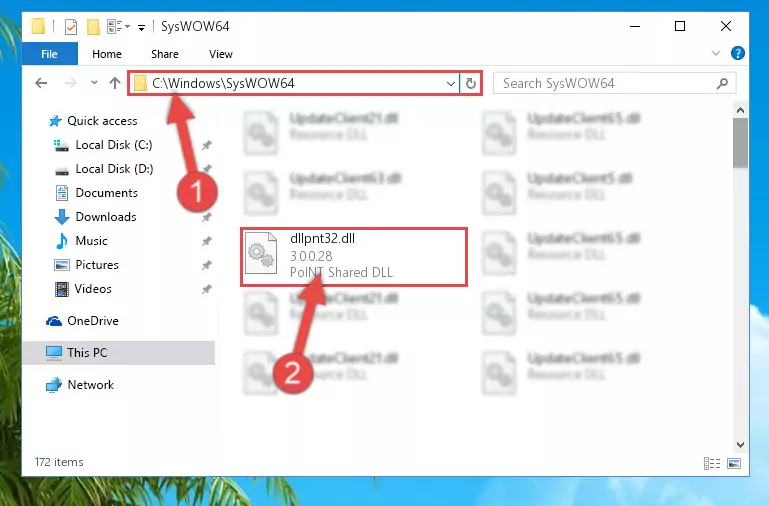Open Pictures in the sidebar
The width and height of the screenshot is (769, 506).
coord(97,265)
